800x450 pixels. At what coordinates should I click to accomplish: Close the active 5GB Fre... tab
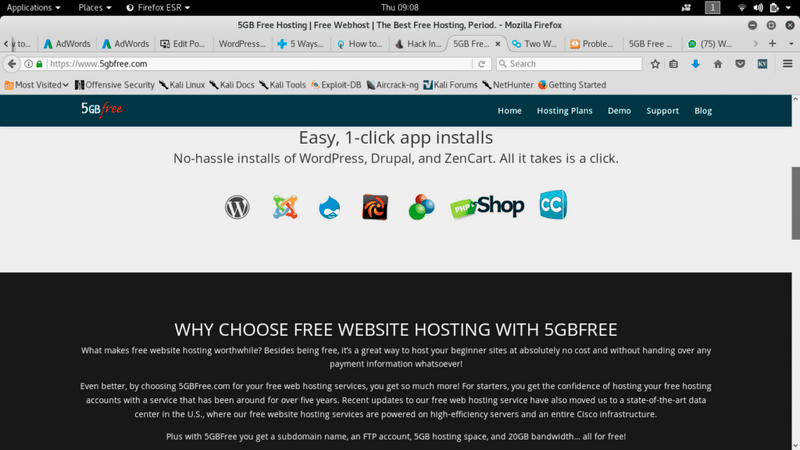498,44
